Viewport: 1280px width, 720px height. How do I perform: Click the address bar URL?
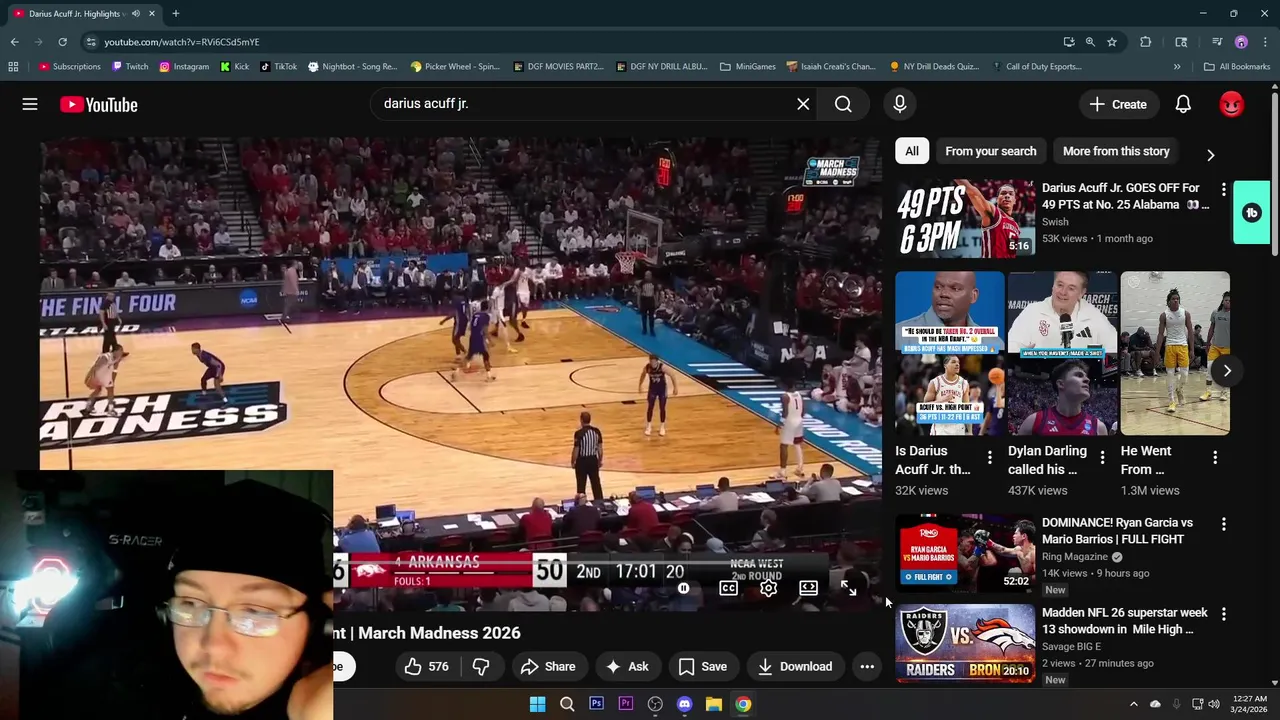click(x=182, y=42)
